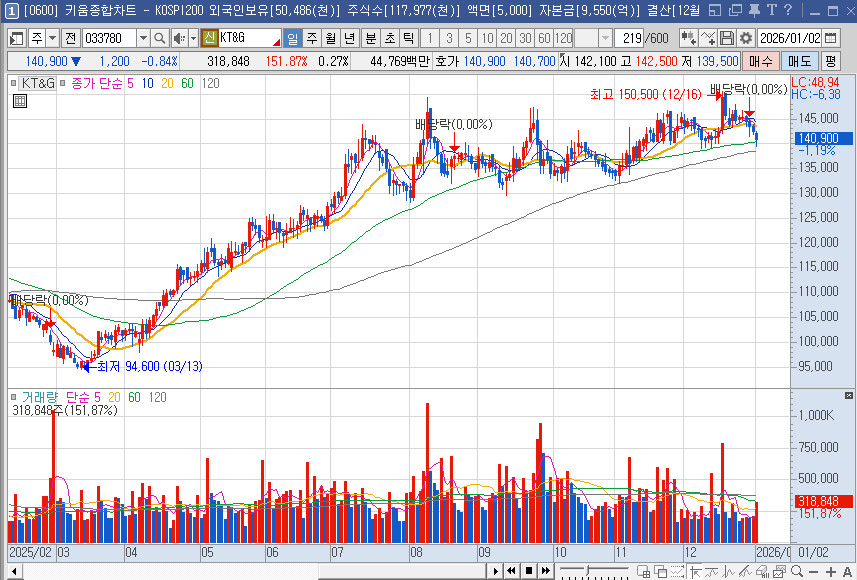
Task: Click the pin window icon in title bar
Action: click(x=754, y=10)
